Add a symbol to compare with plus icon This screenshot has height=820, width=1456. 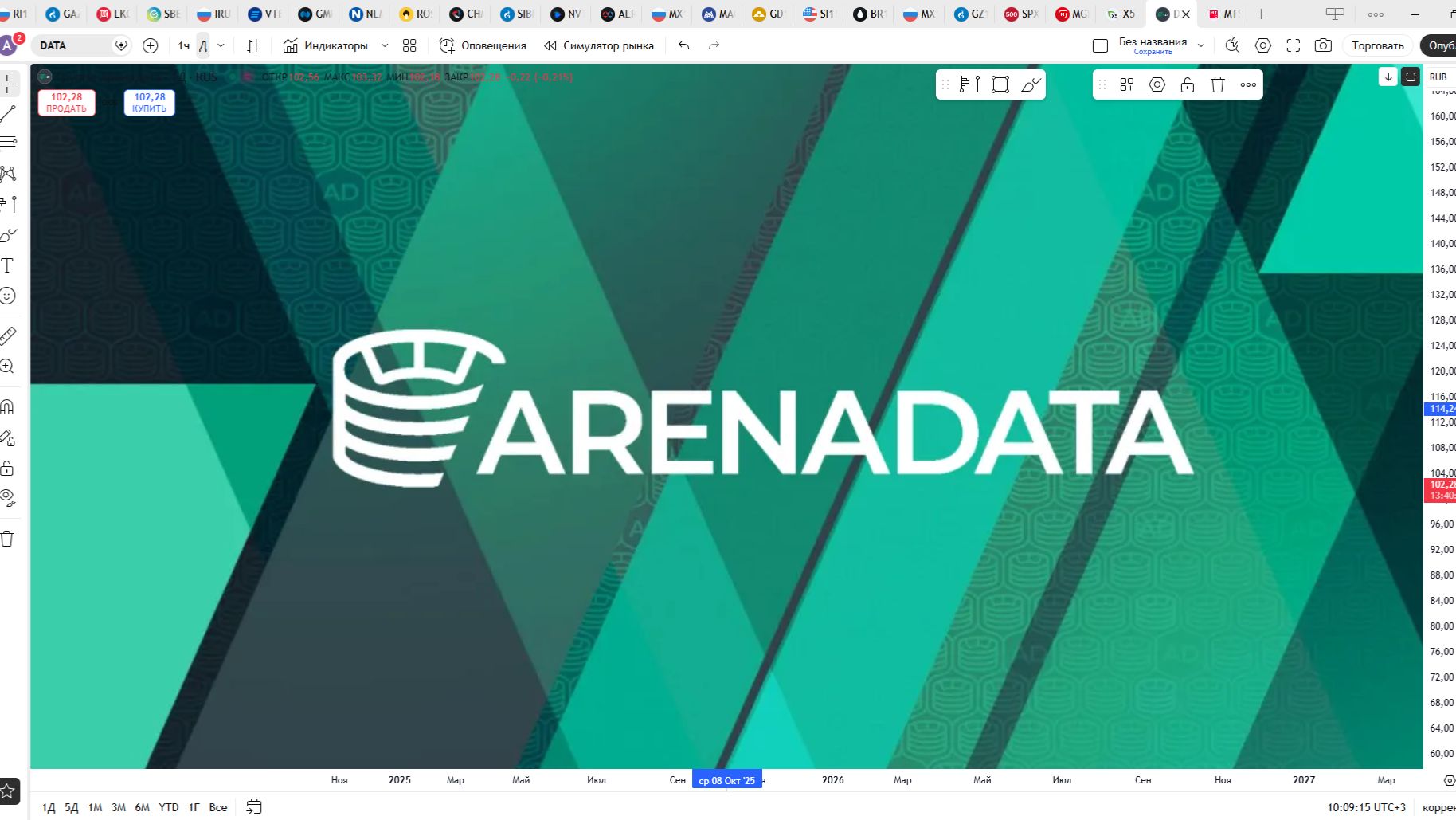click(x=150, y=45)
